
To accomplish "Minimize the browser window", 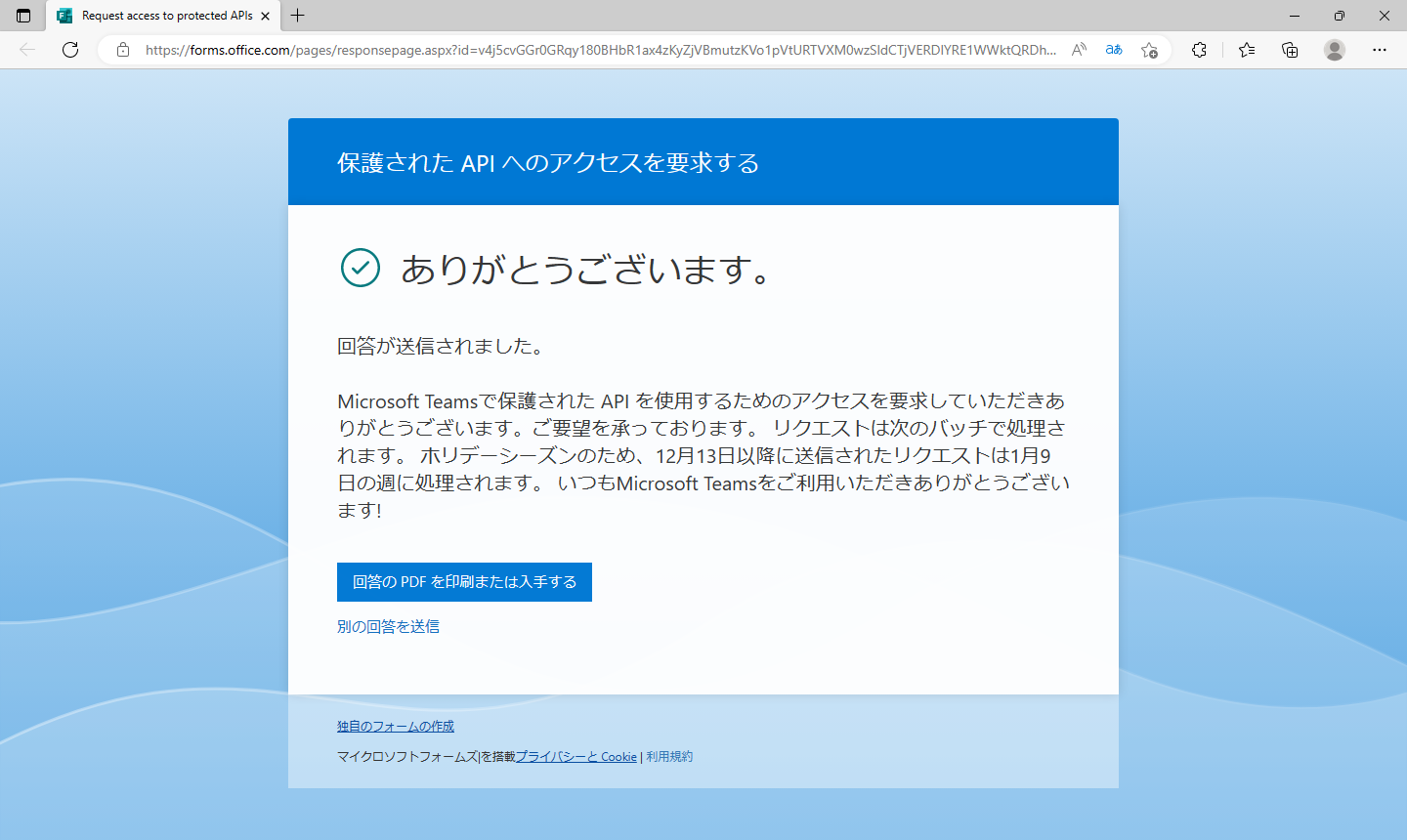I will [x=1295, y=16].
